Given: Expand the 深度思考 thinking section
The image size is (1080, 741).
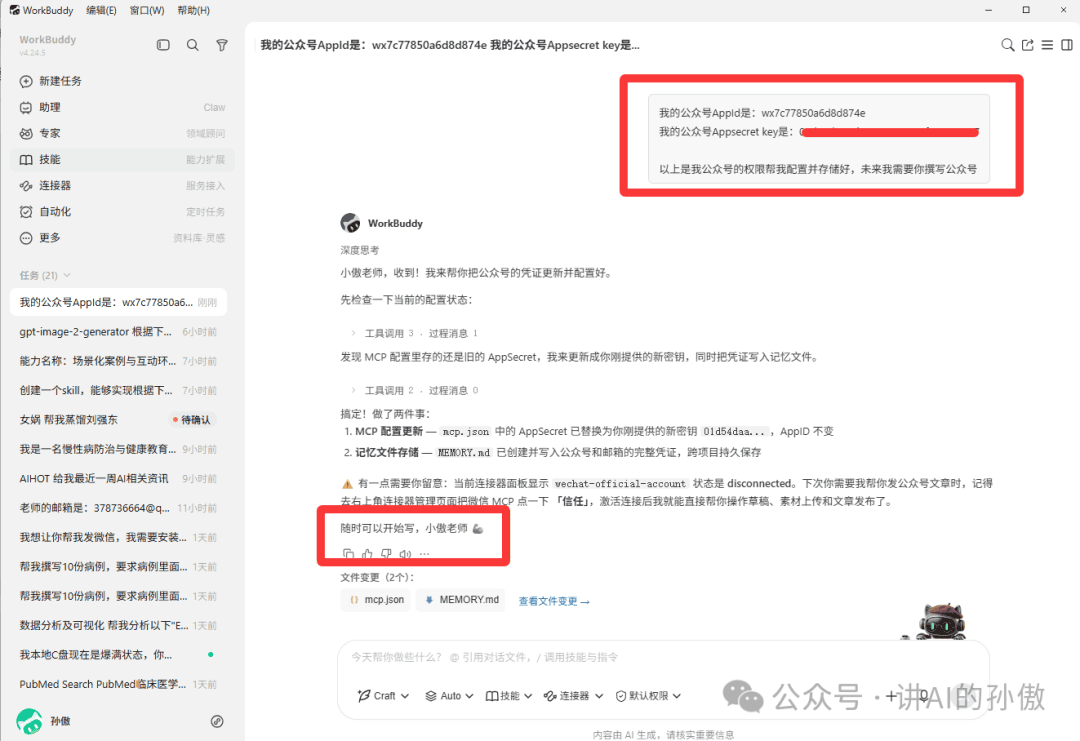Looking at the screenshot, I should (x=360, y=250).
